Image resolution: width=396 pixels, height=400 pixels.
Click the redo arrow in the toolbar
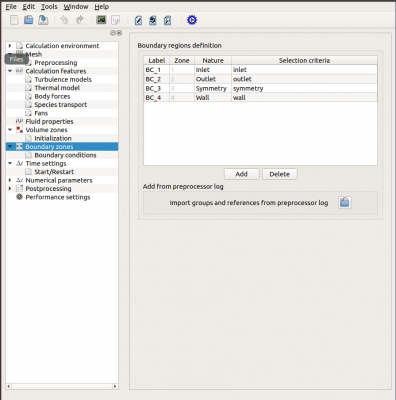pos(80,20)
